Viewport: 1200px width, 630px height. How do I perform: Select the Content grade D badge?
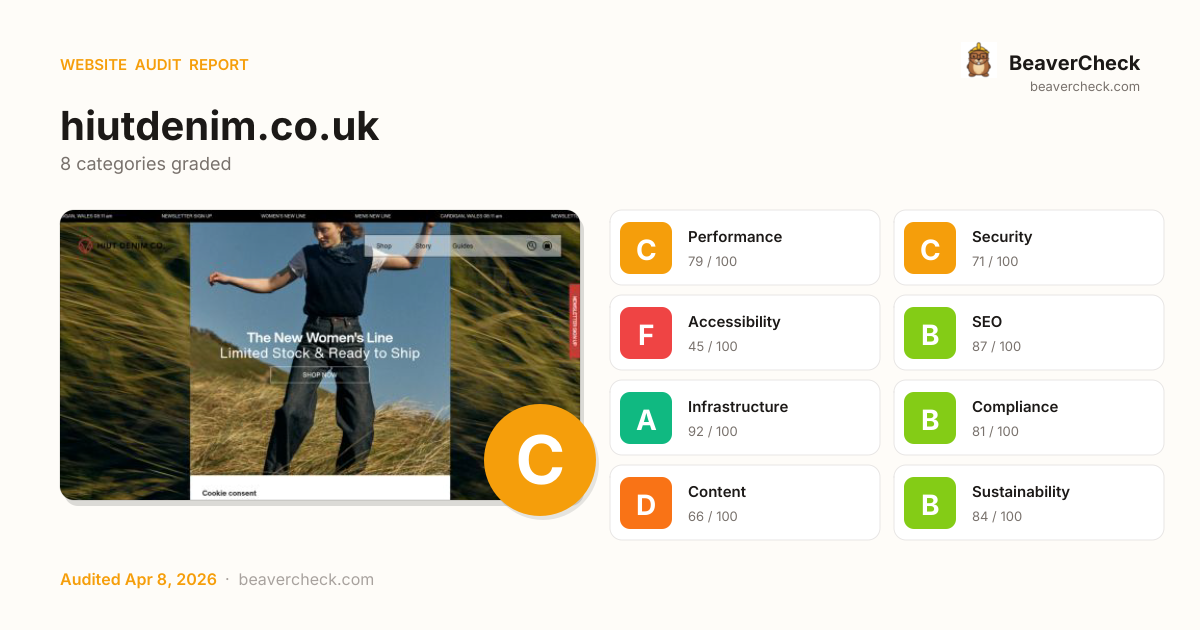pos(646,503)
